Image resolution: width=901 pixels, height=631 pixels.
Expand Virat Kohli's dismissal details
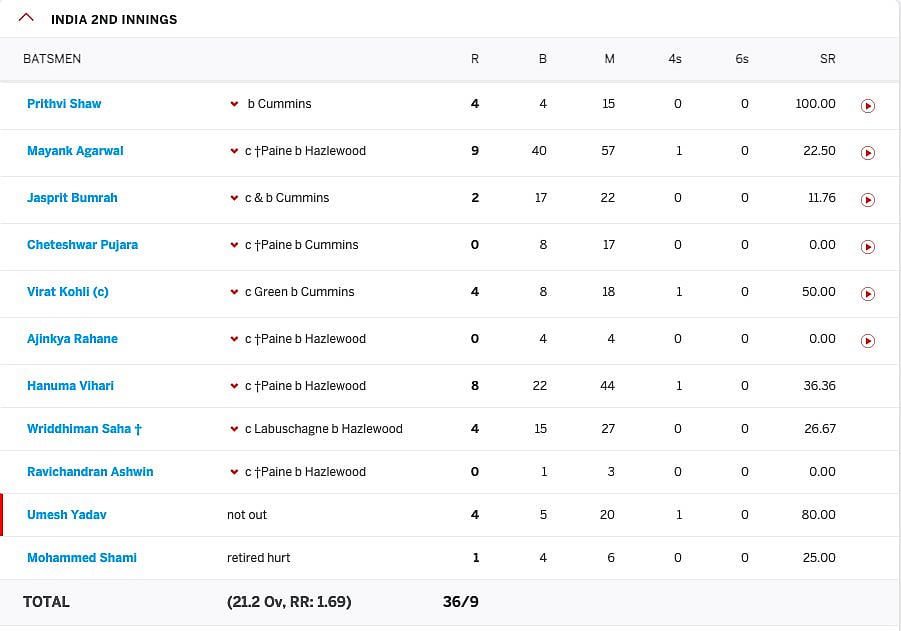235,292
